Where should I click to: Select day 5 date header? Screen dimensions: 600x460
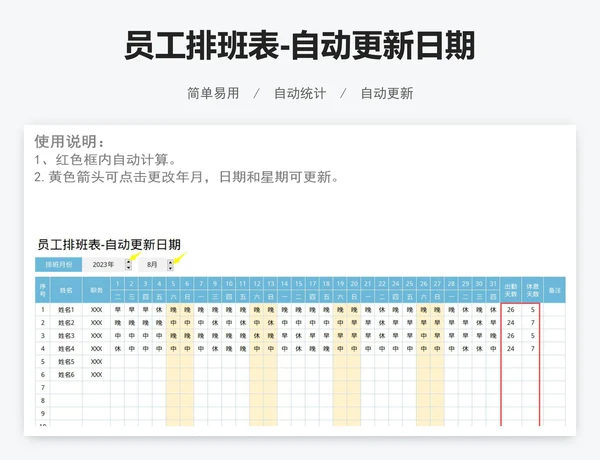(x=173, y=284)
